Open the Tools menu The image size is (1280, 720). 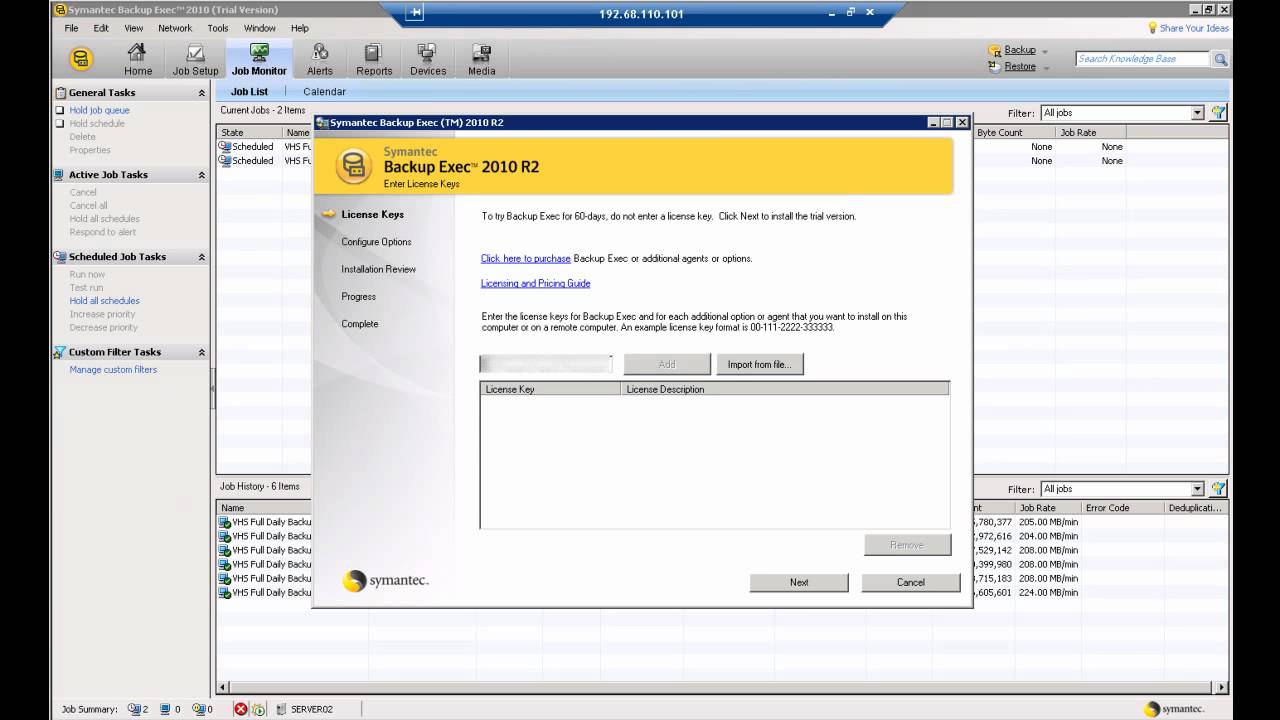(x=218, y=28)
